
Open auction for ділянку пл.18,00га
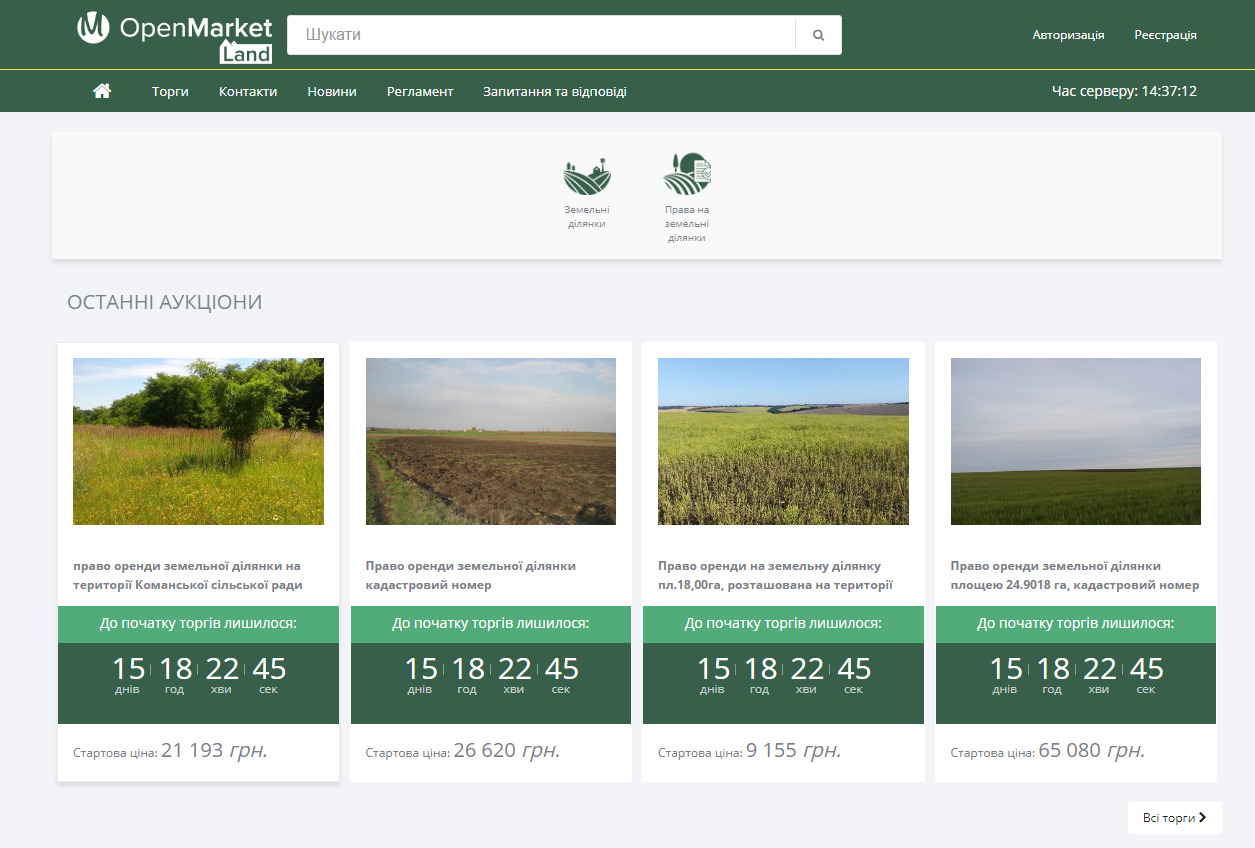pyautogui.click(x=775, y=575)
